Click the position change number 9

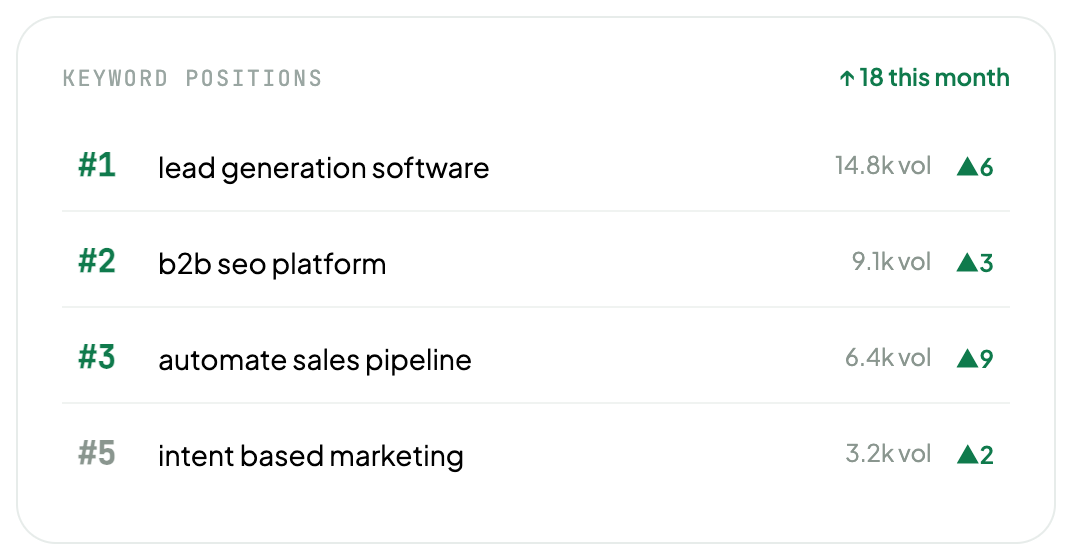(x=987, y=359)
